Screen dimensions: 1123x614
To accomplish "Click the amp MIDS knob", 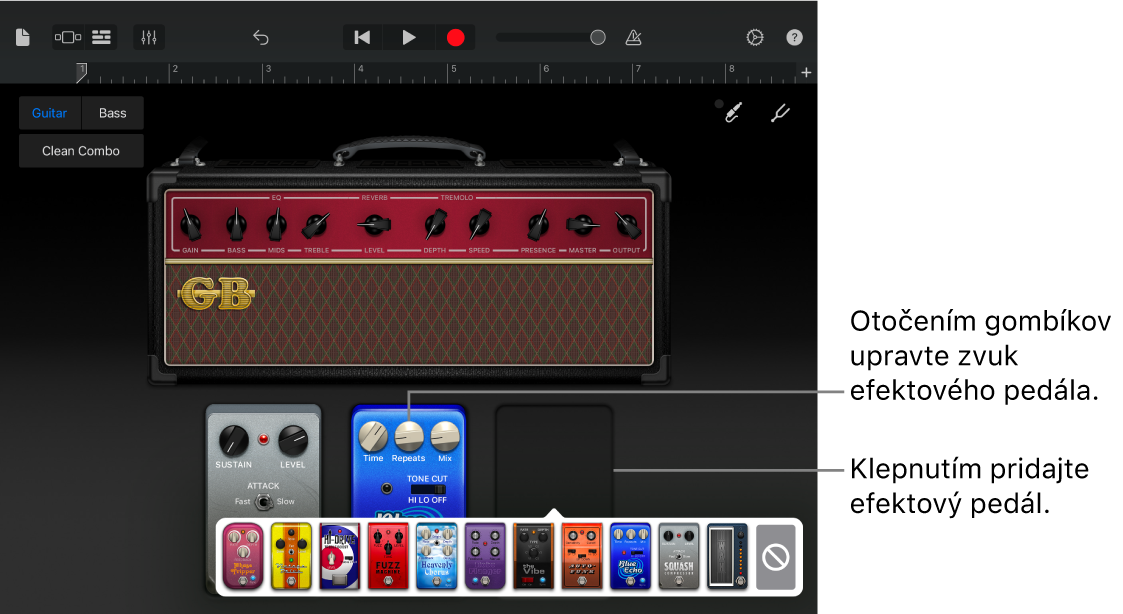I will point(276,226).
